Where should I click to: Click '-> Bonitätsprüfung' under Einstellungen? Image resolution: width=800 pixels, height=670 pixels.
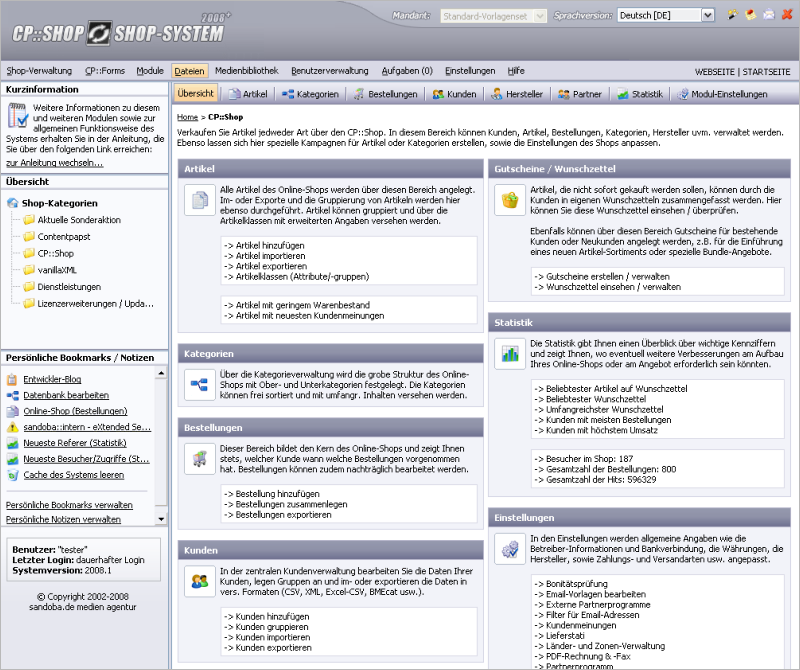point(571,584)
